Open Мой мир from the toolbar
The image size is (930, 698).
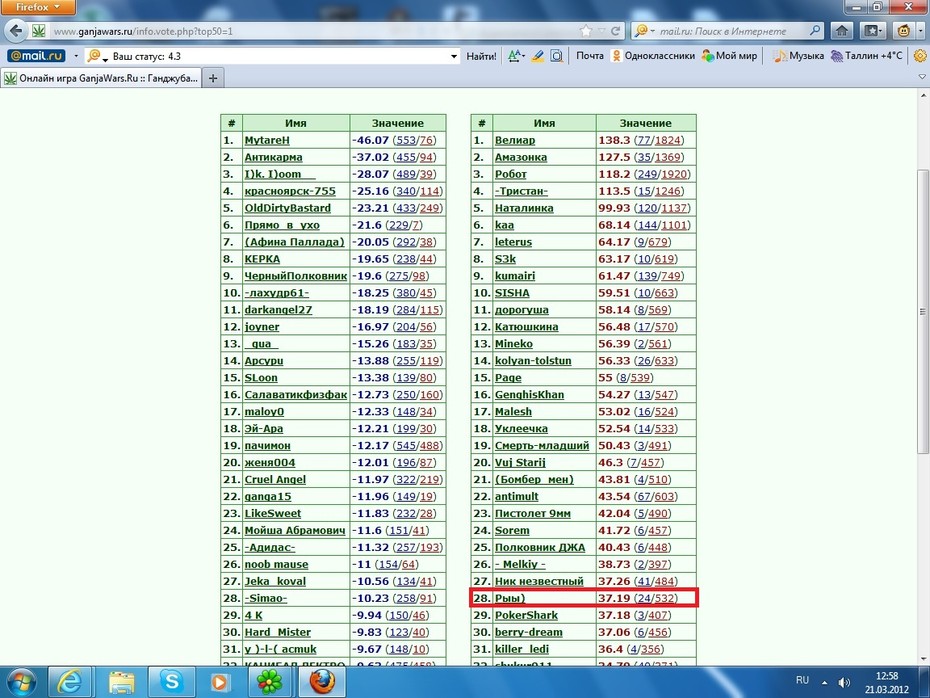point(729,56)
